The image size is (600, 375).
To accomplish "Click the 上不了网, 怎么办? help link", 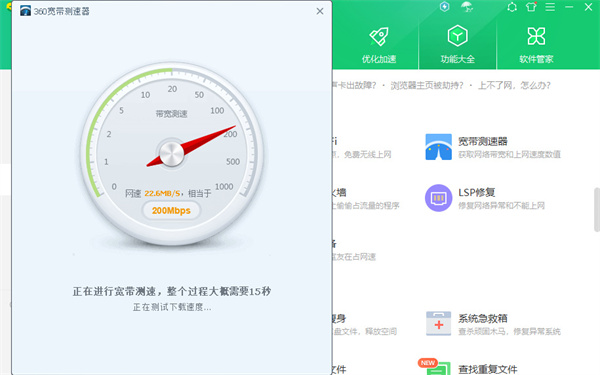I will [514, 85].
